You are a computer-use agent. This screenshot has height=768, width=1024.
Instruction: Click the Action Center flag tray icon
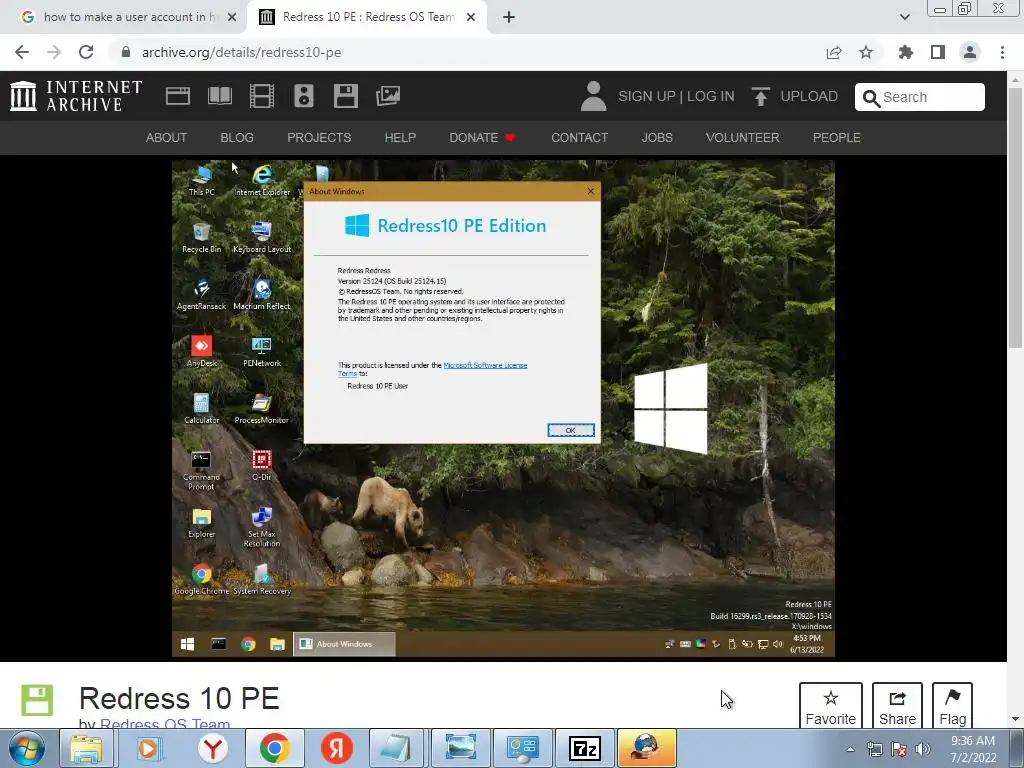point(899,749)
